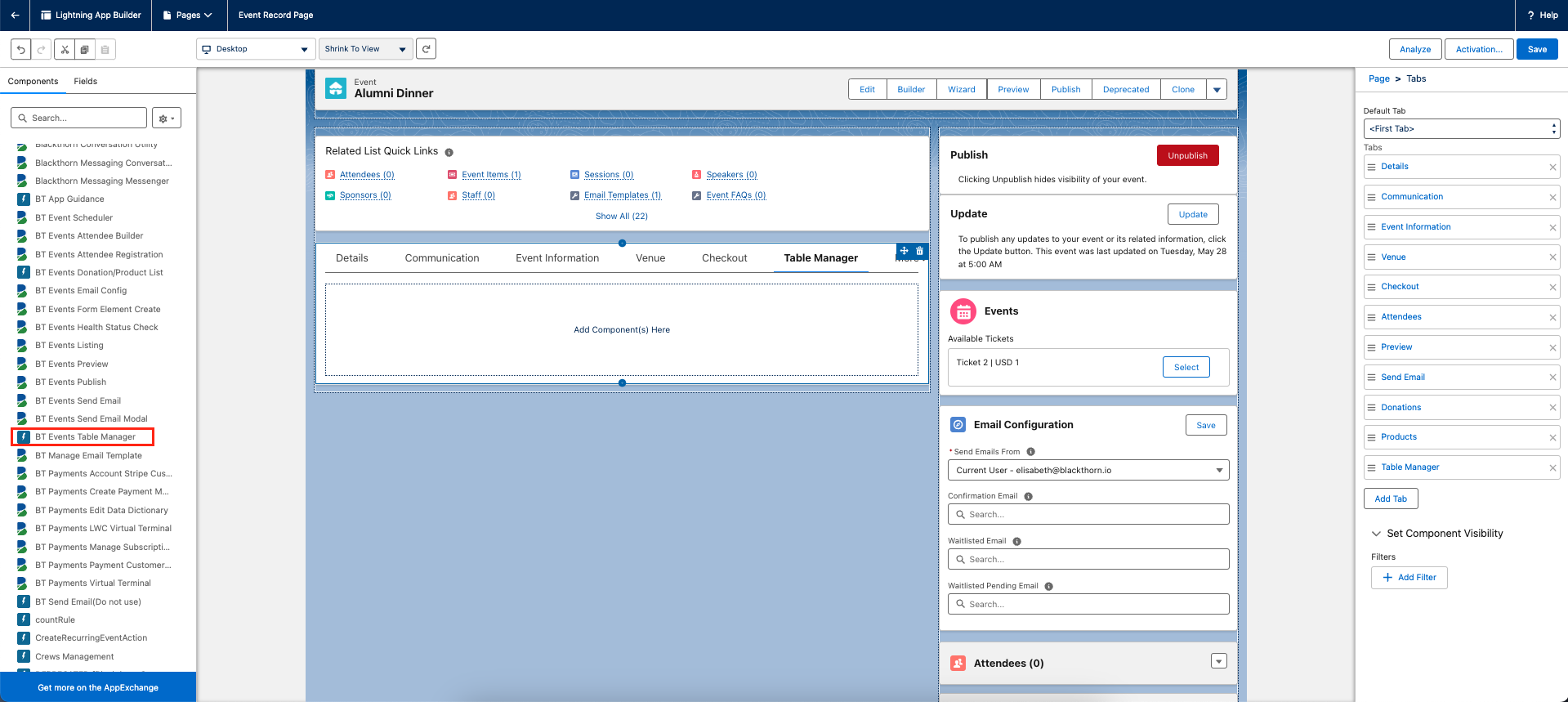Click the info icon beside Waitlisted Pending Email
Viewport: 1568px width, 702px height.
1048,587
